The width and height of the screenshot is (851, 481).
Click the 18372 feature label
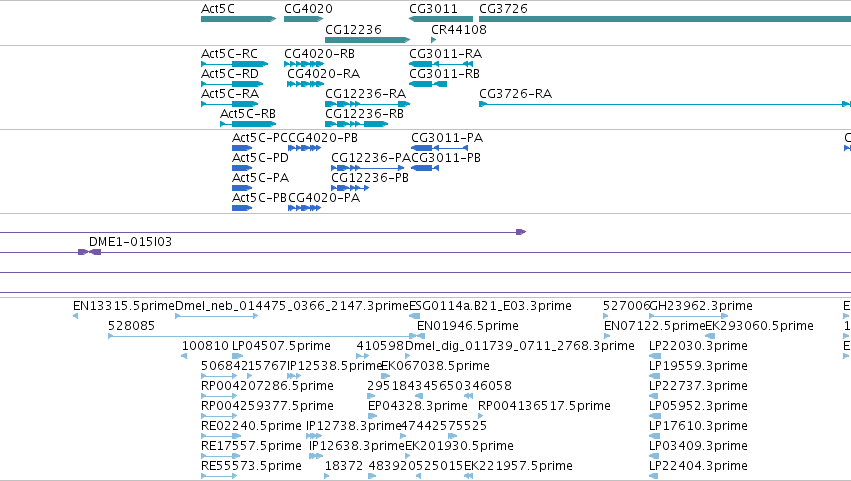coord(344,467)
